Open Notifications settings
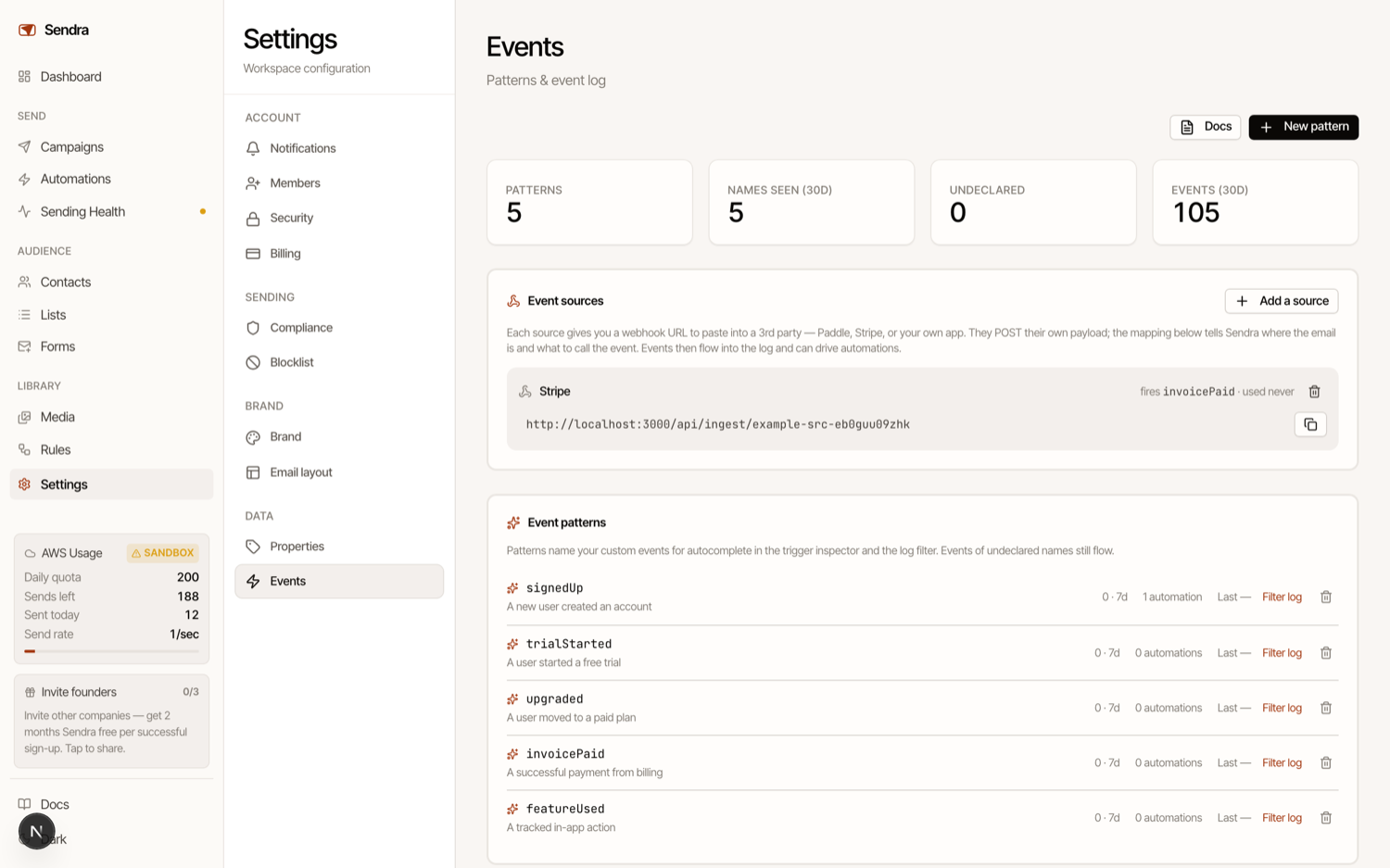Viewport: 1390px width, 868px height. point(339,148)
